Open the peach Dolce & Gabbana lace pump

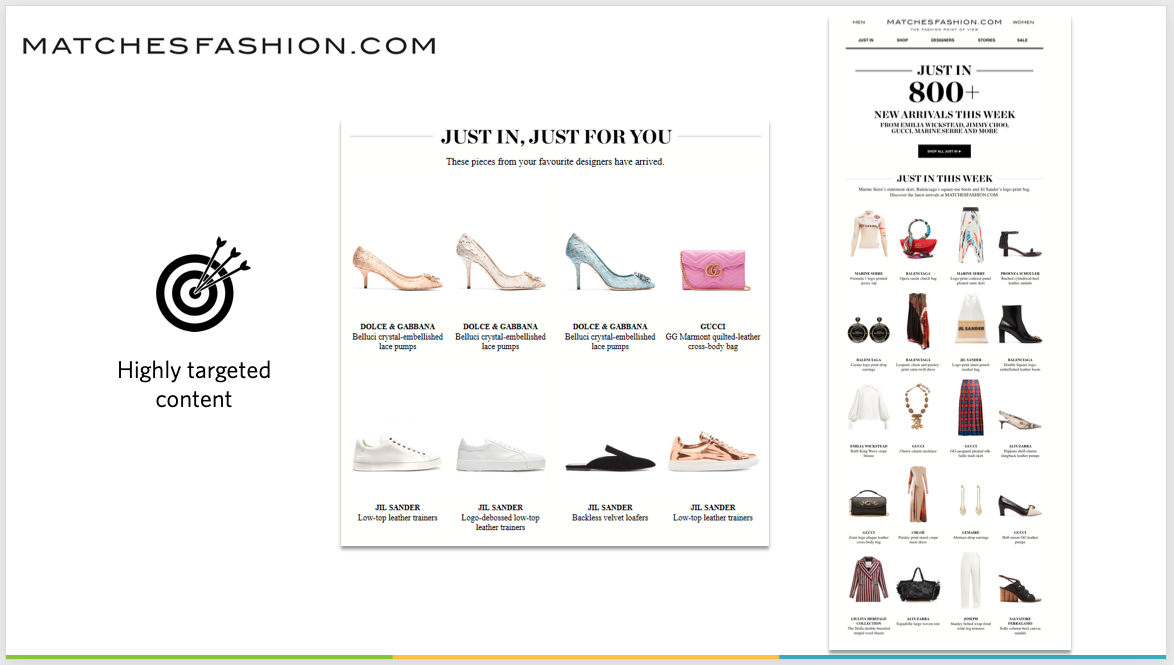[397, 267]
